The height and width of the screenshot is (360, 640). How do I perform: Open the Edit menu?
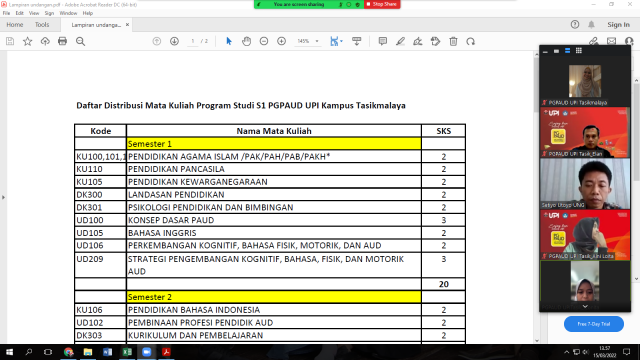point(20,13)
